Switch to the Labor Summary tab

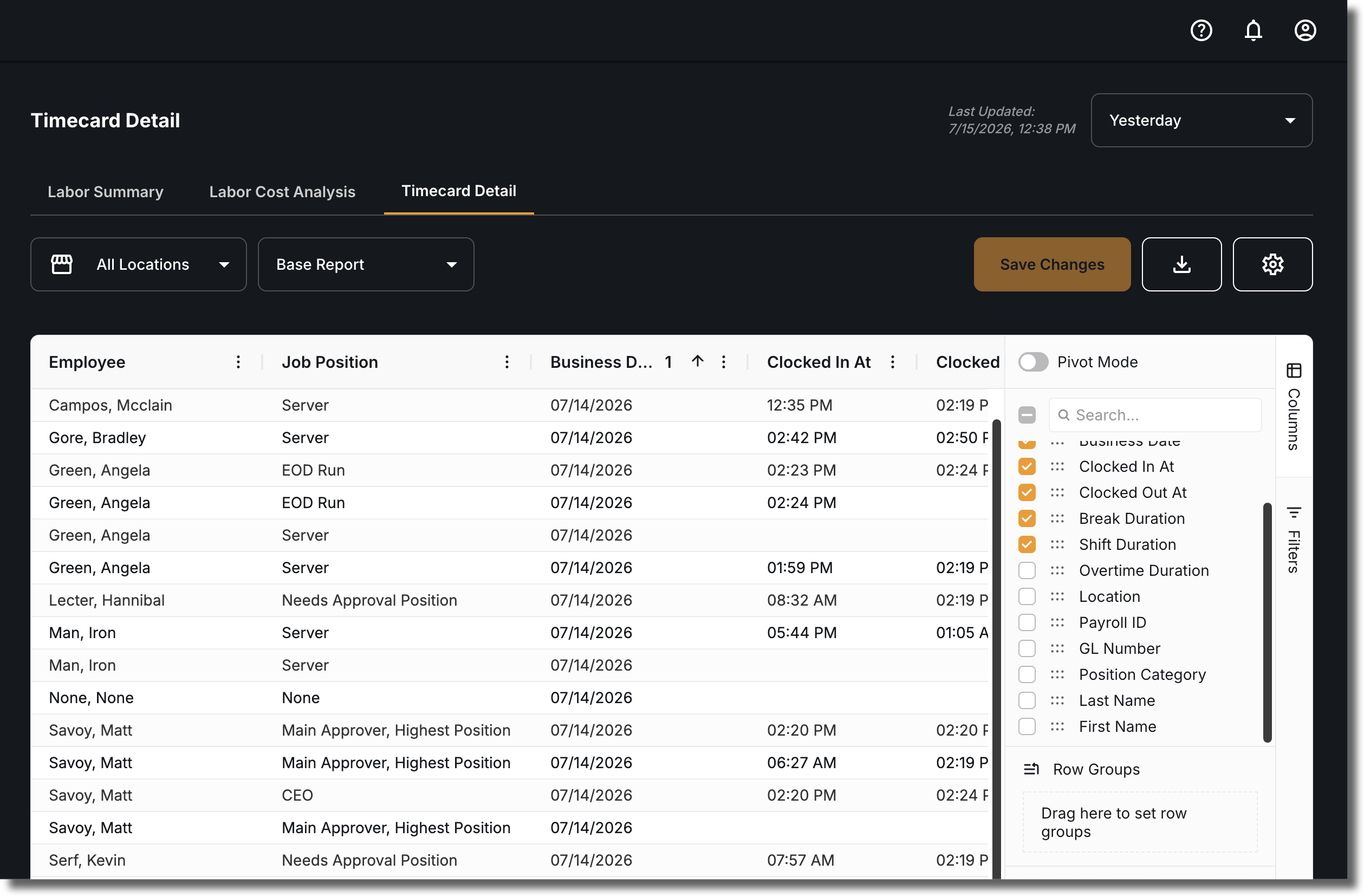tap(106, 191)
